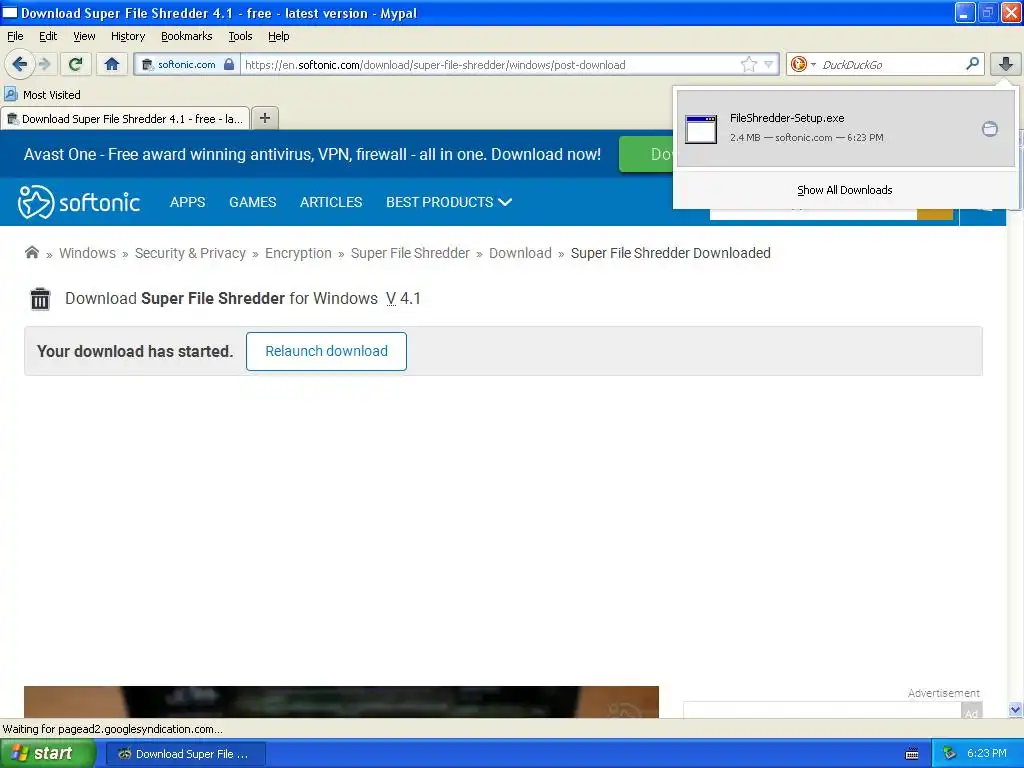Click the breadcrumb home icon

[31, 252]
